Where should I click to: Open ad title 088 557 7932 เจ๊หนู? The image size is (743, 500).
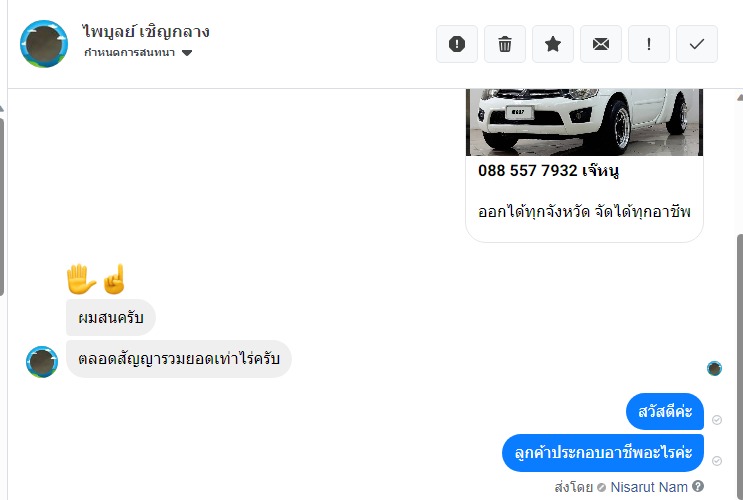tap(548, 171)
